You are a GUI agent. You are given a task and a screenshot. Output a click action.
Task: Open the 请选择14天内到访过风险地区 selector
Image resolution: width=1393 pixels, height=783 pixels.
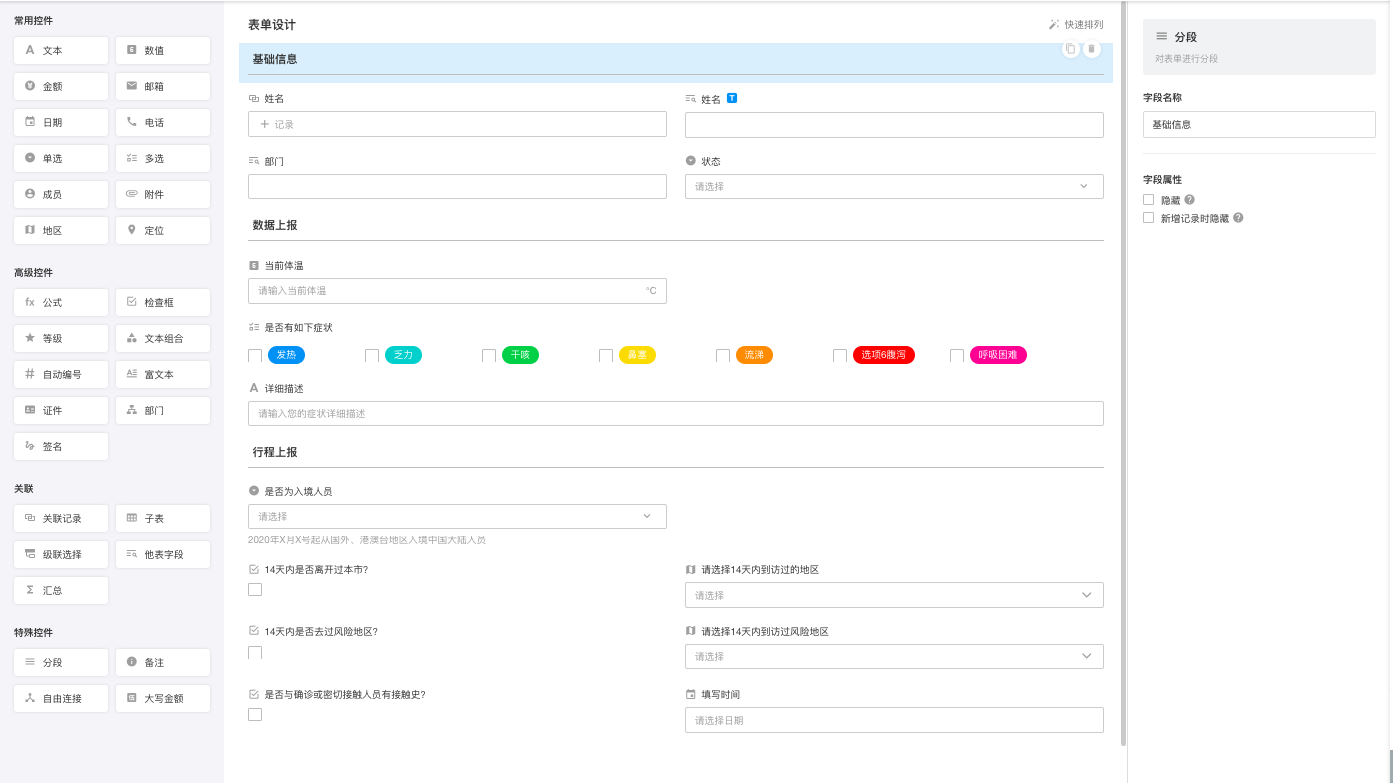click(893, 657)
